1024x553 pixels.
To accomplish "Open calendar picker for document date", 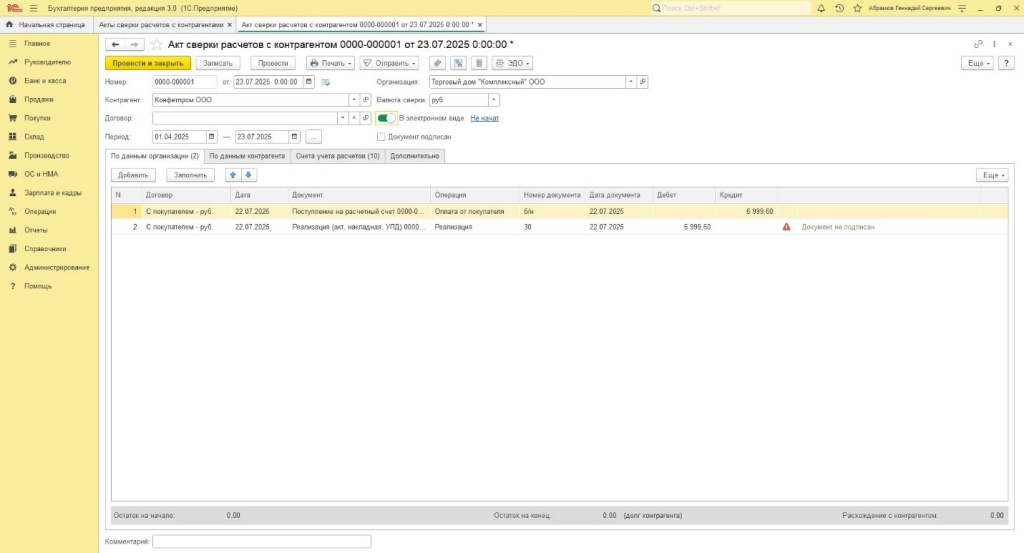I will [x=309, y=82].
